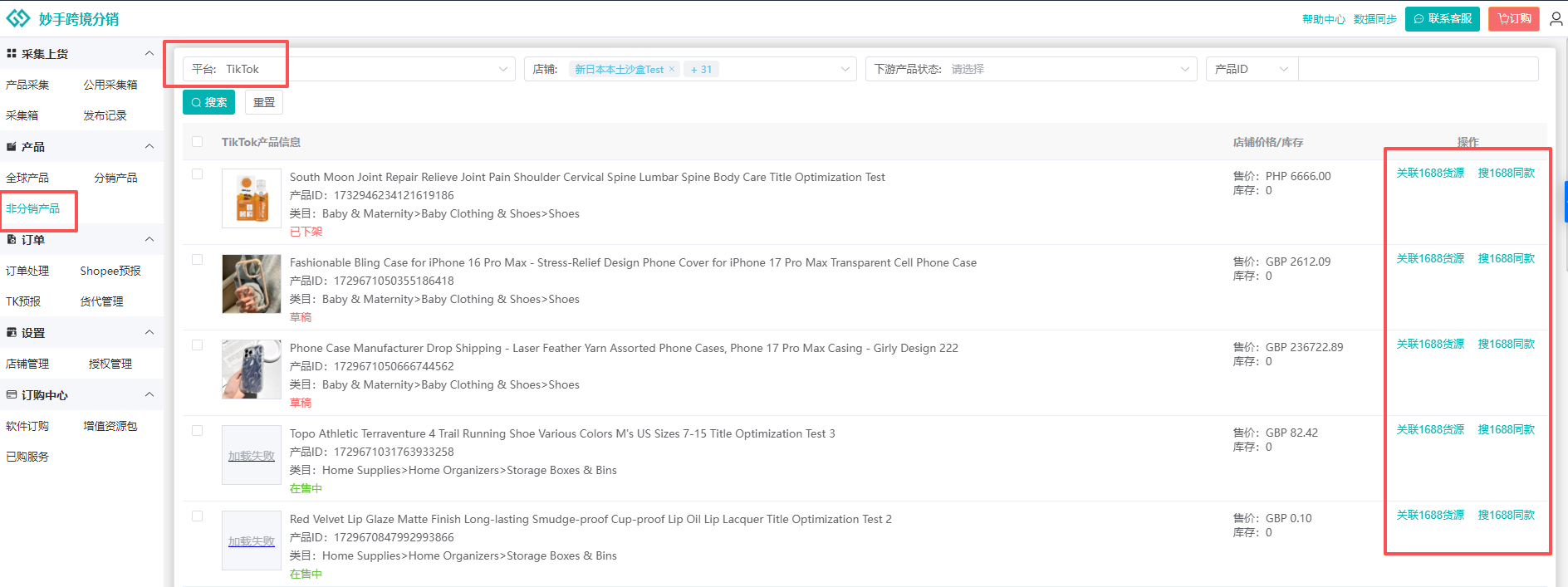Open 公用采集箱 in the sidebar

[x=110, y=85]
